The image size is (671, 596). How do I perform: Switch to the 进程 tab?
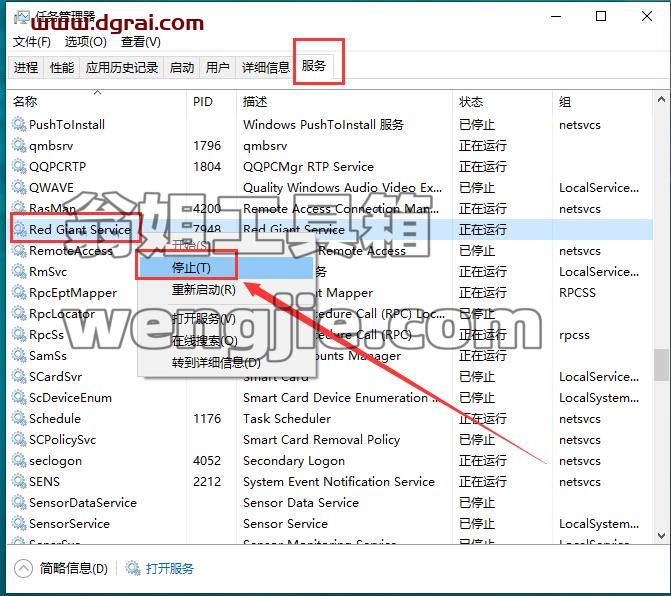(x=26, y=68)
